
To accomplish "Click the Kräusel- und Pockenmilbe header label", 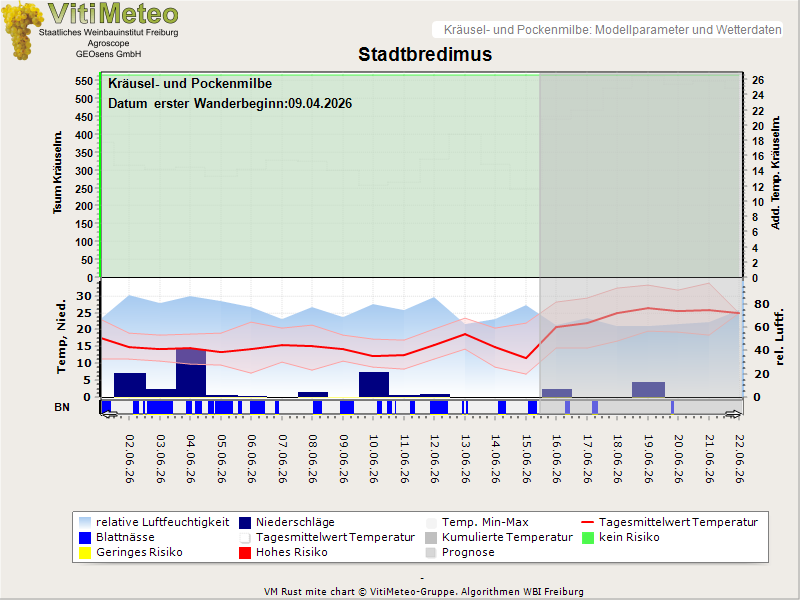I will [x=612, y=30].
